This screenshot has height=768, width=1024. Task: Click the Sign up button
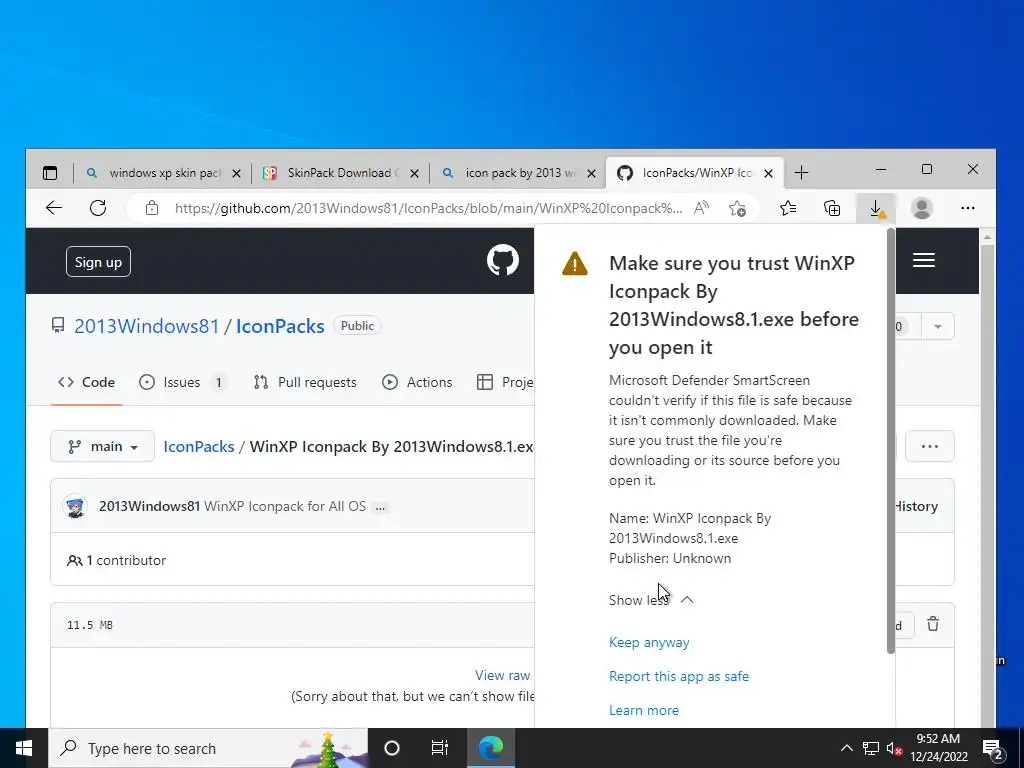(98, 262)
